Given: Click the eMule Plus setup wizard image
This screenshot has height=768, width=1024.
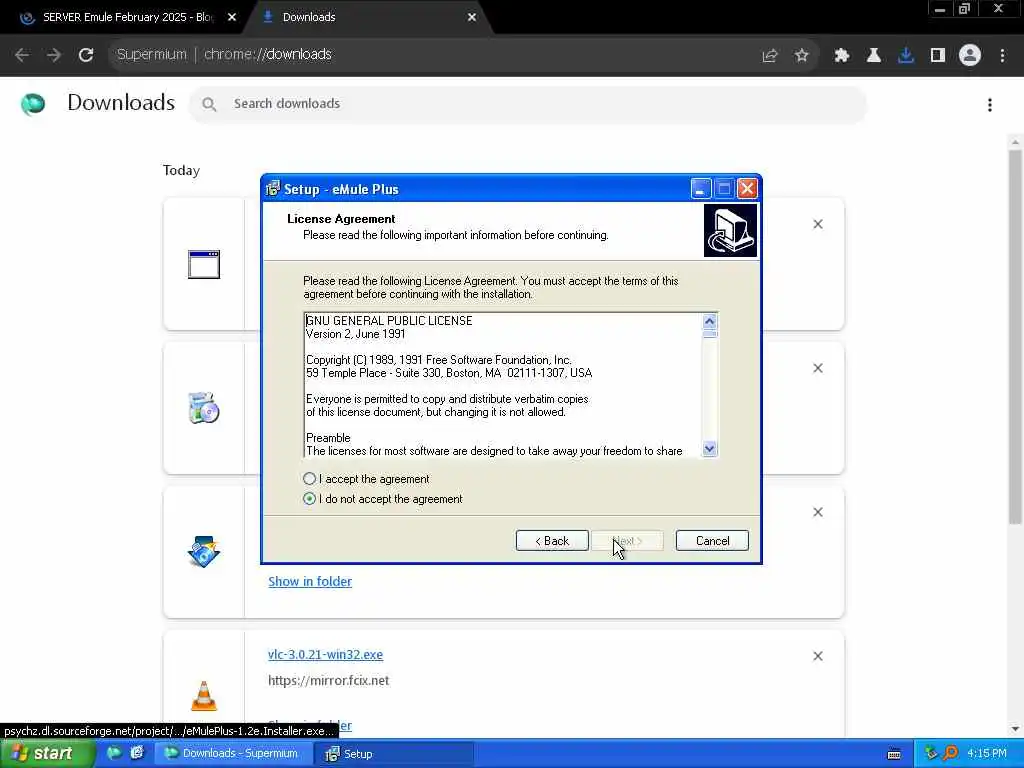Looking at the screenshot, I should [730, 231].
